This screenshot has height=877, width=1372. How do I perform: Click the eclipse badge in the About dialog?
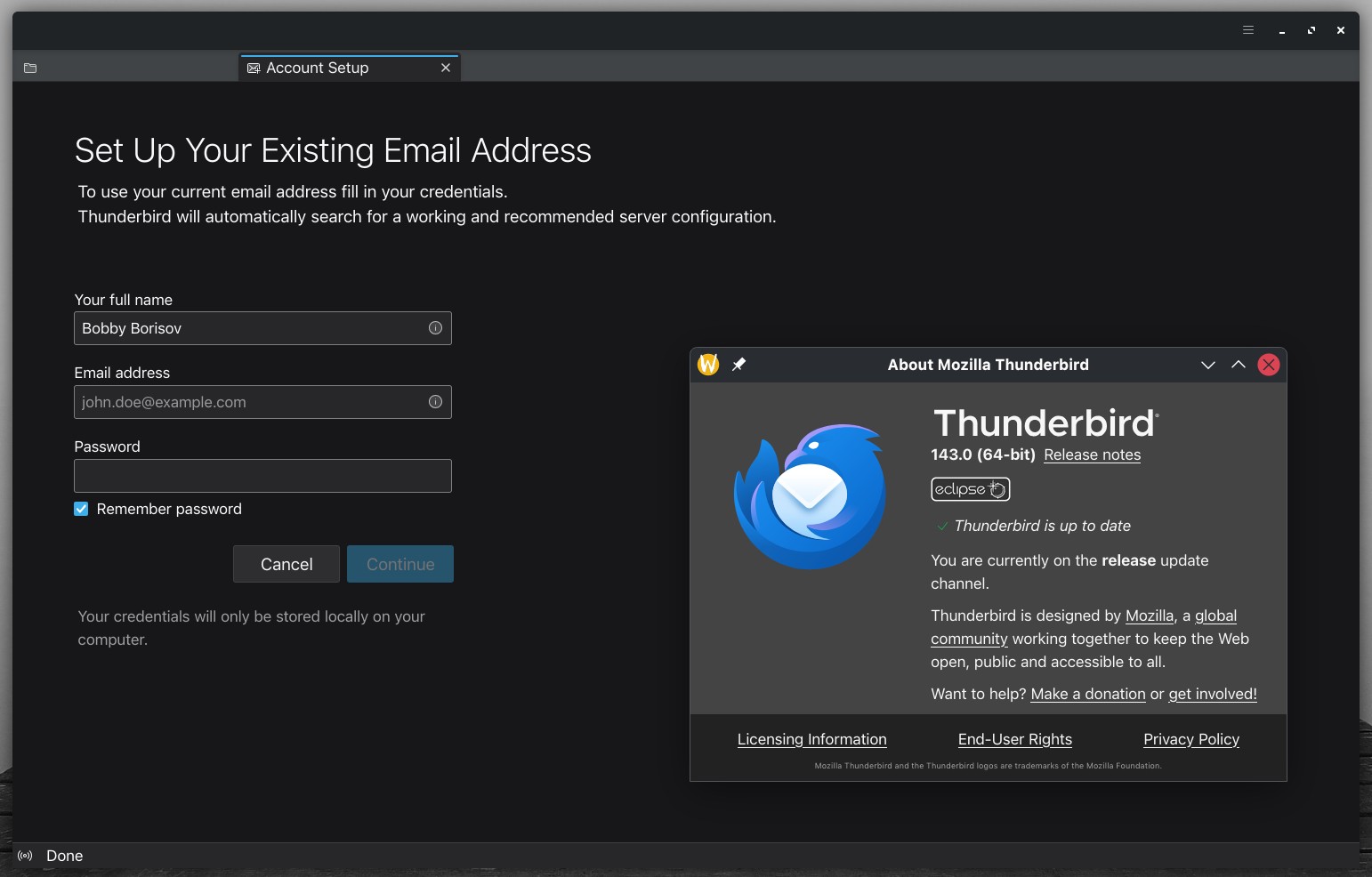click(970, 489)
